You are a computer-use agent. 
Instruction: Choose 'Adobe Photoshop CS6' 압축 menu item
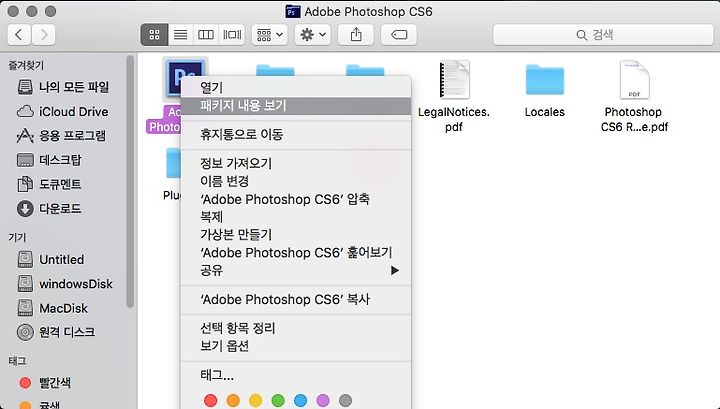pyautogui.click(x=296, y=199)
